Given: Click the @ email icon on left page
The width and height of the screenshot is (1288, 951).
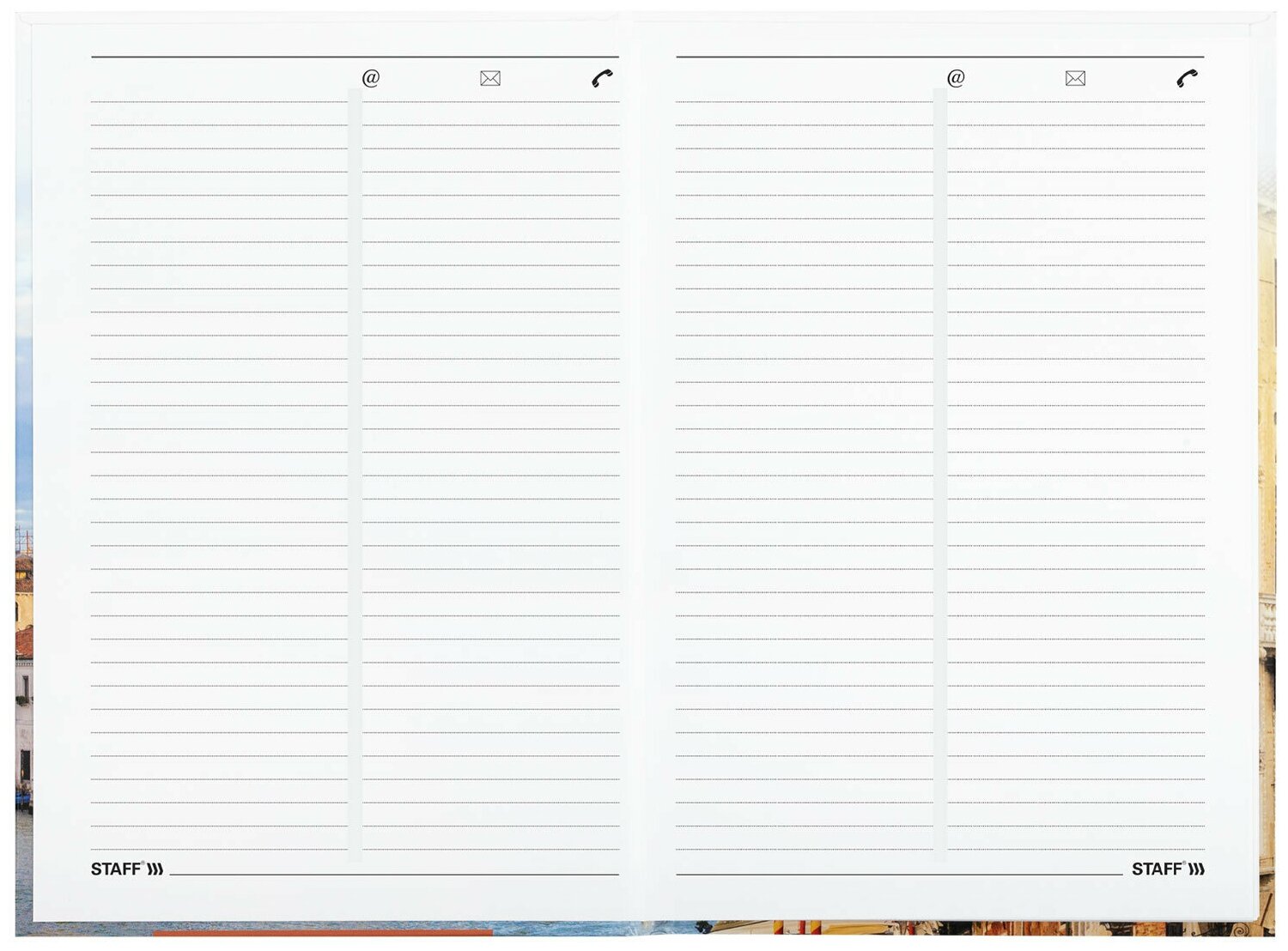Looking at the screenshot, I should tap(371, 78).
